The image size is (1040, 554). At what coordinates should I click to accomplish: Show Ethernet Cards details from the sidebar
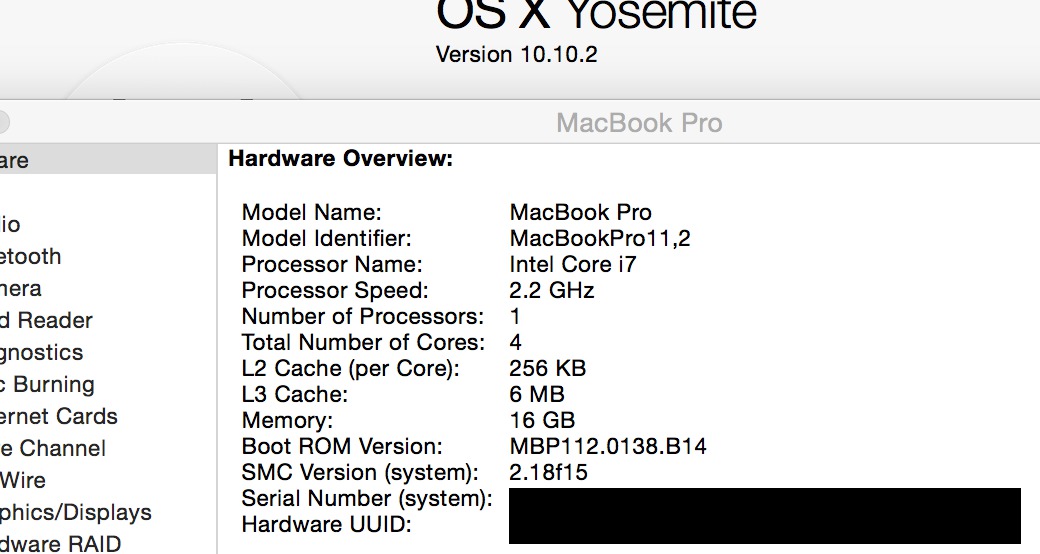click(58, 416)
